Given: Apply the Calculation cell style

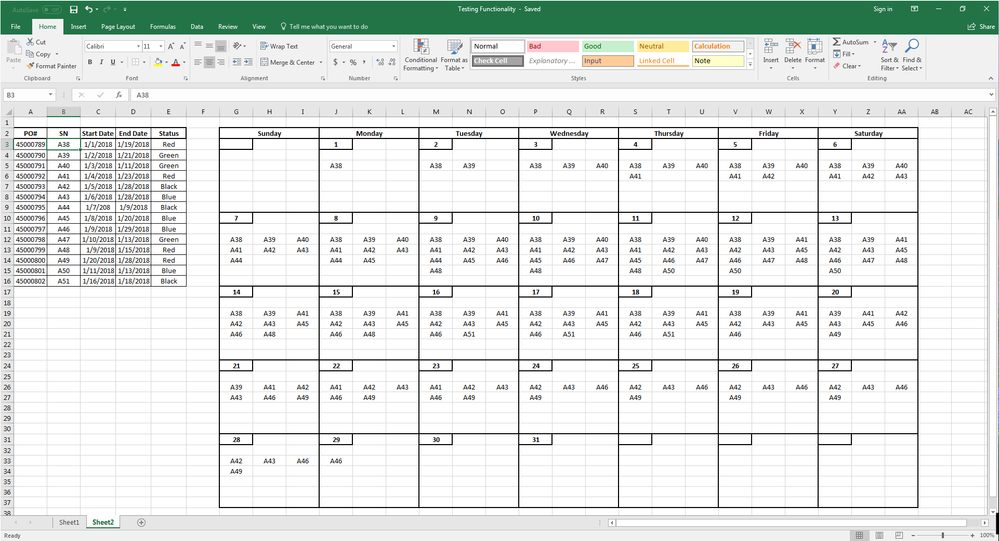Looking at the screenshot, I should coord(718,47).
